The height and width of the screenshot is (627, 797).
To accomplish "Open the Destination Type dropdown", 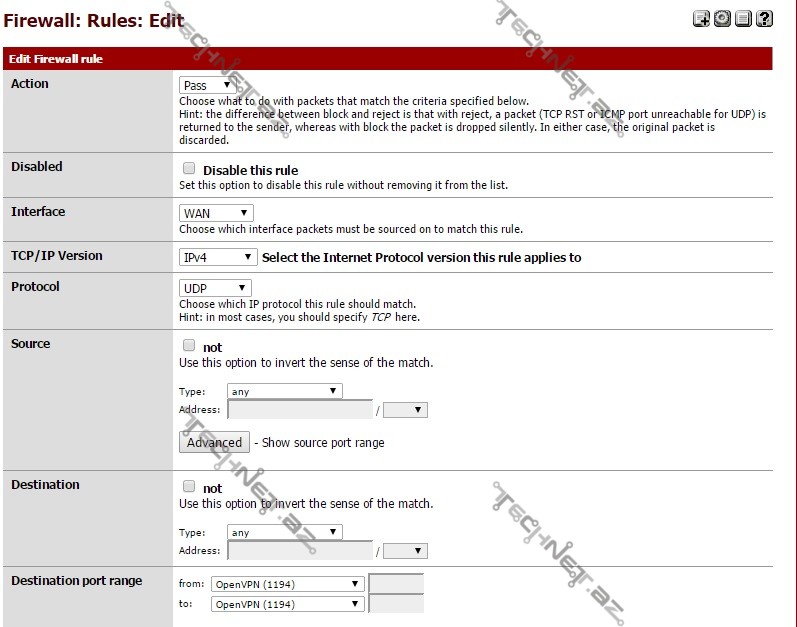I will coord(285,532).
